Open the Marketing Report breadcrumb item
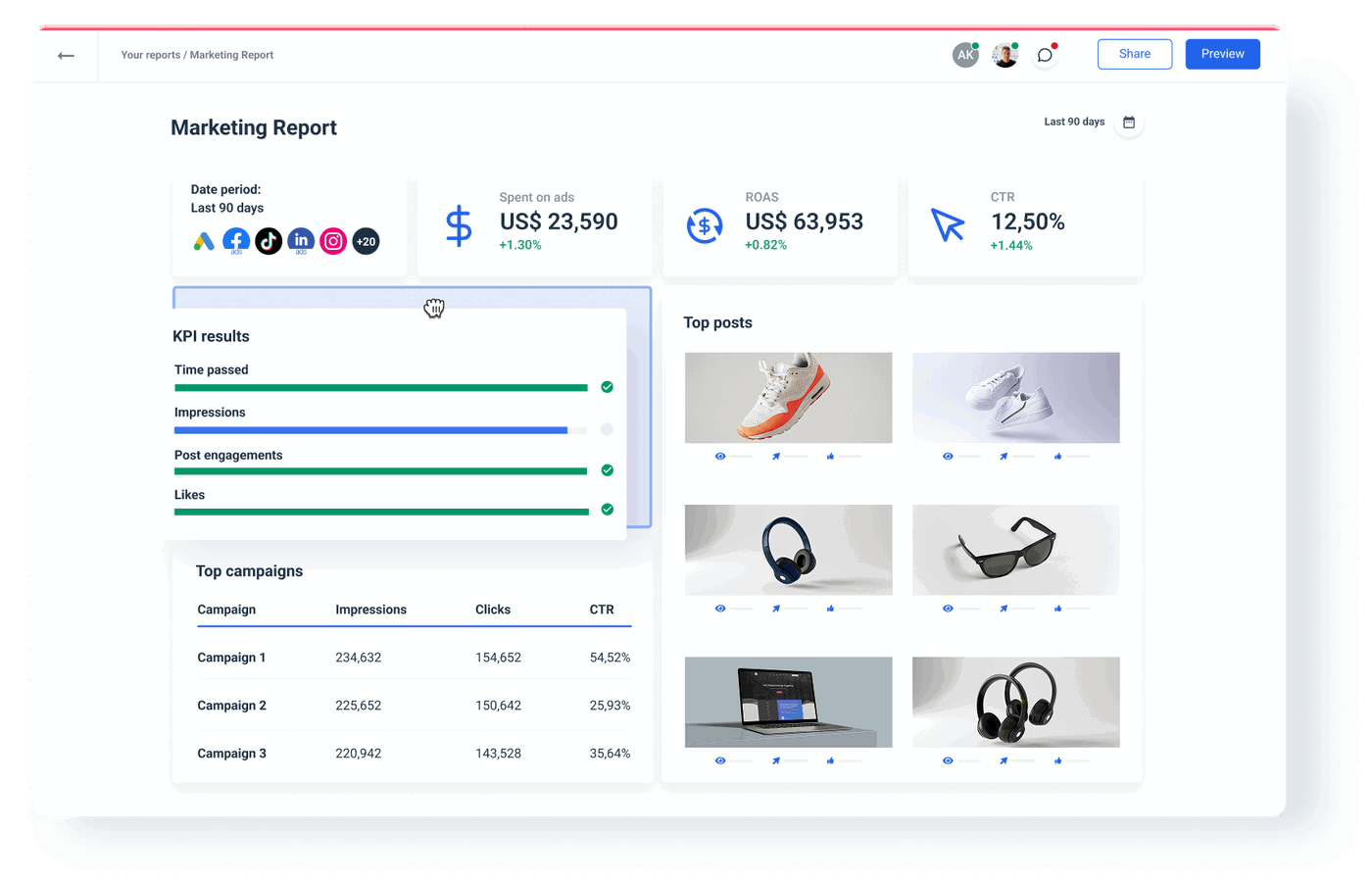Image resolution: width=1372 pixels, height=881 pixels. coord(231,55)
